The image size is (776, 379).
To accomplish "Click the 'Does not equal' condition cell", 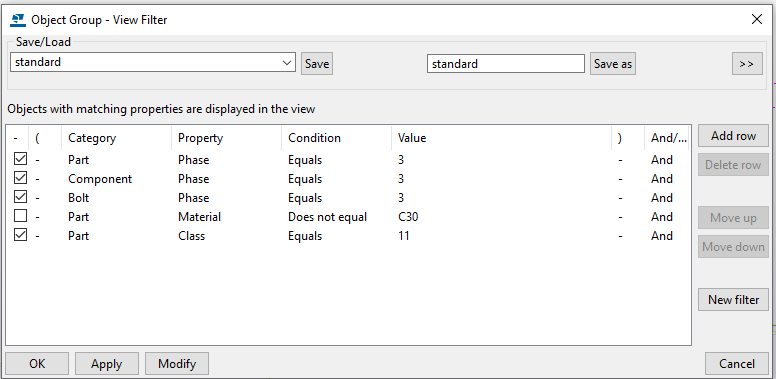I will 328,217.
